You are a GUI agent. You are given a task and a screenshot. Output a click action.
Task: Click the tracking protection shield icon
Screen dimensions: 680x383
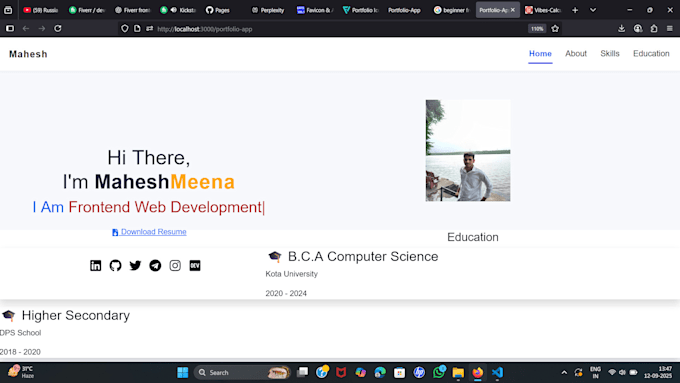pos(125,29)
